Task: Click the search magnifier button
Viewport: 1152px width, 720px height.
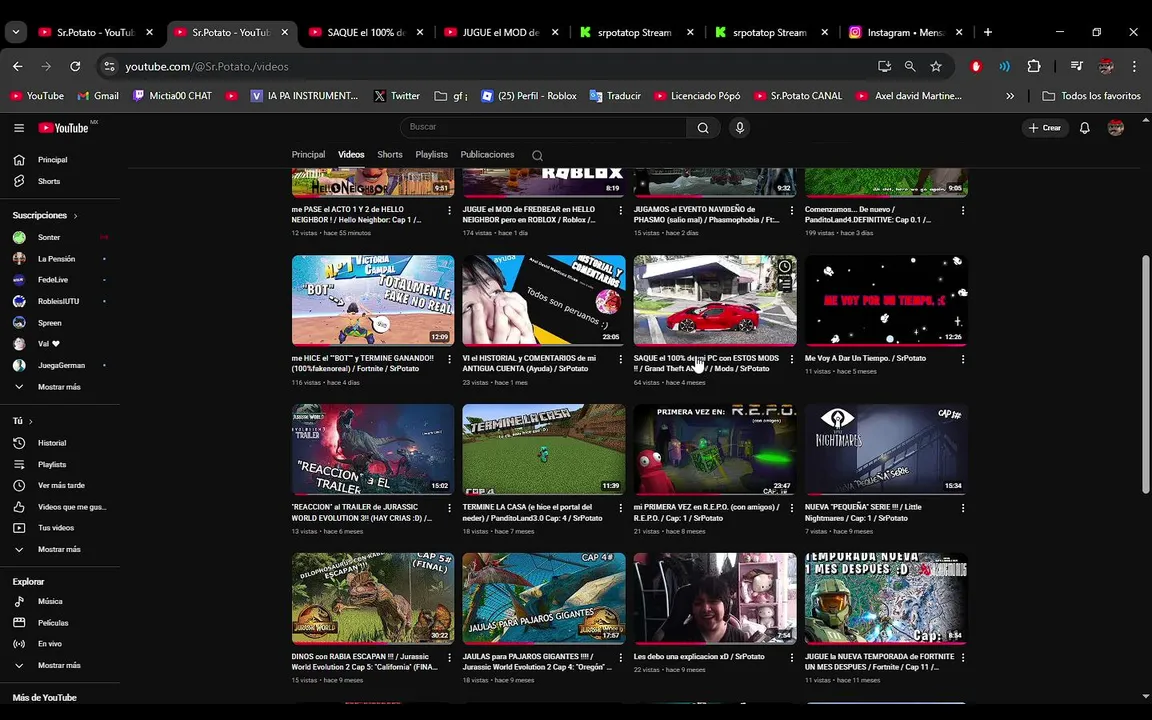Action: point(703,128)
